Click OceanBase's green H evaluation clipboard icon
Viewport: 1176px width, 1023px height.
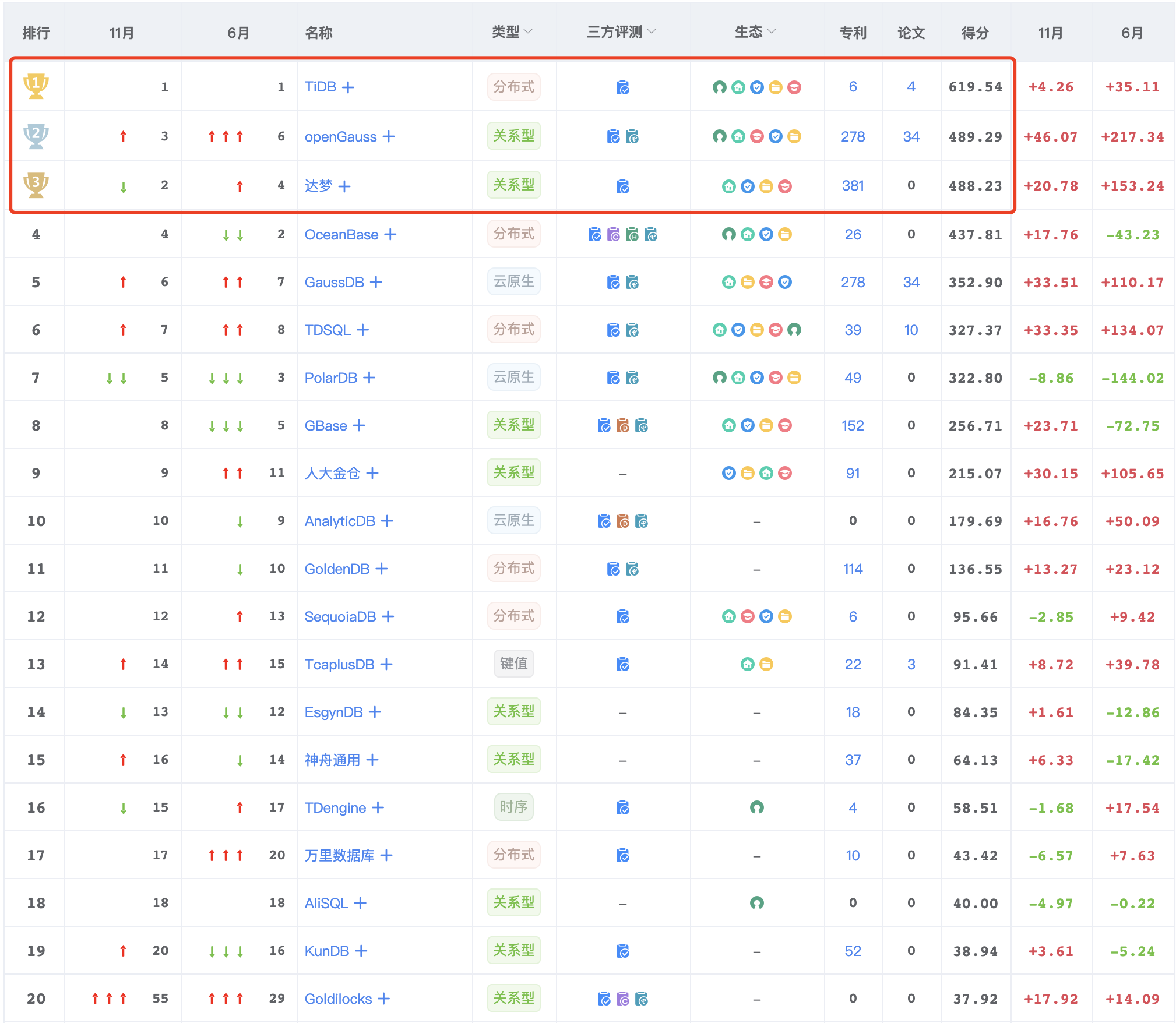(x=632, y=235)
